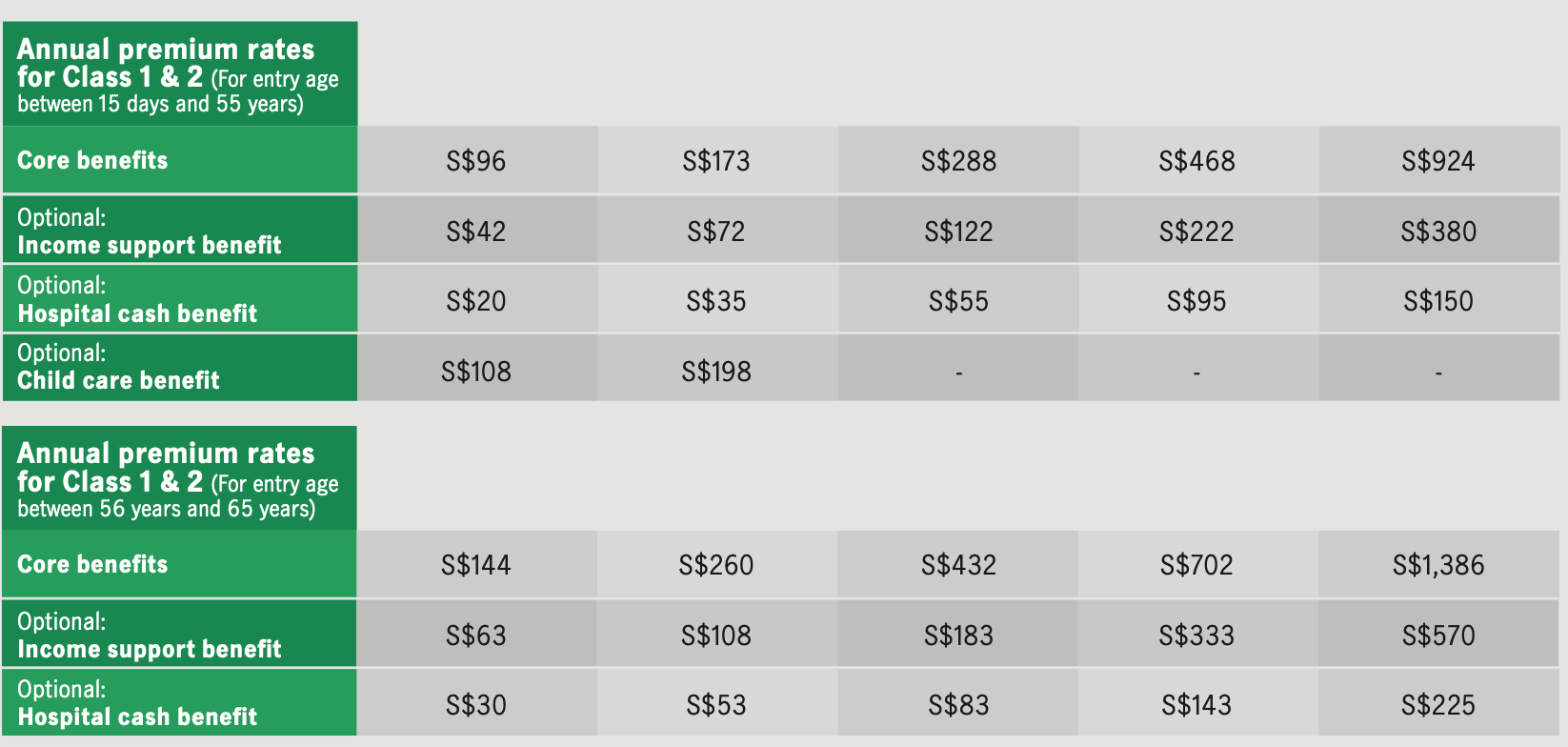Select the S$288 core benefits cell
The width and height of the screenshot is (1568, 747).
(x=958, y=161)
